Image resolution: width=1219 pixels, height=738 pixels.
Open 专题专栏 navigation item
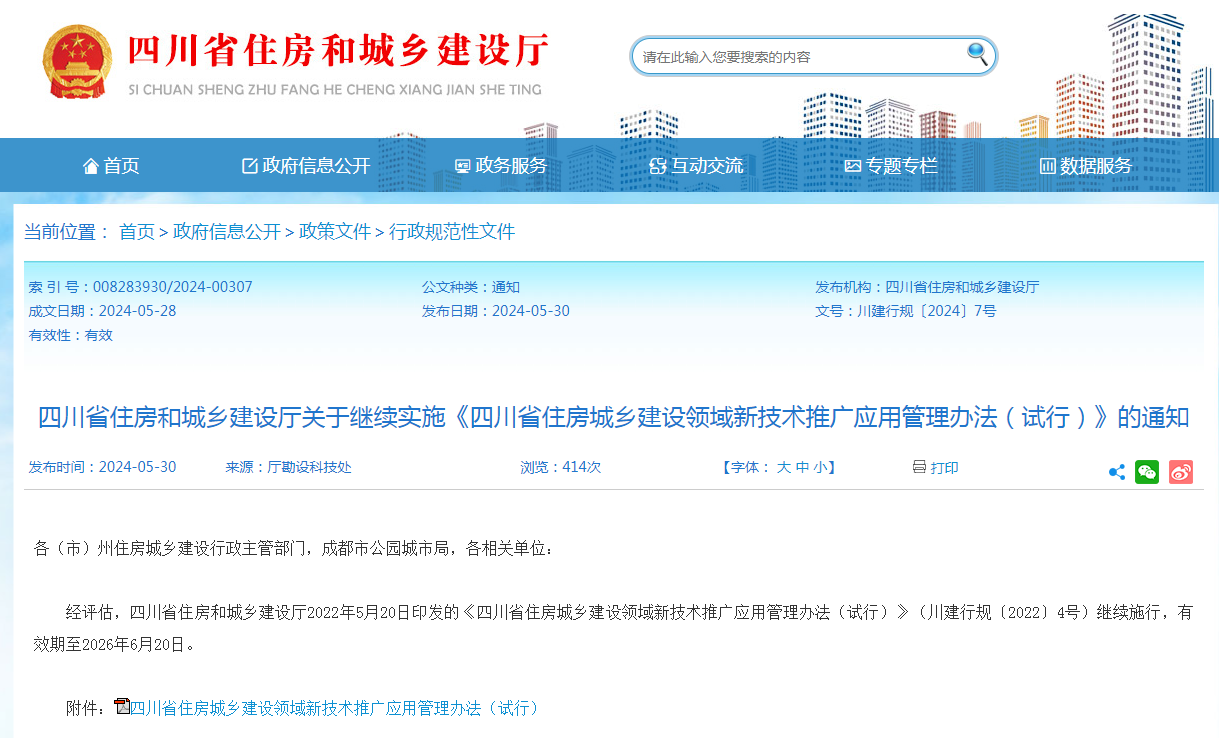click(x=891, y=166)
